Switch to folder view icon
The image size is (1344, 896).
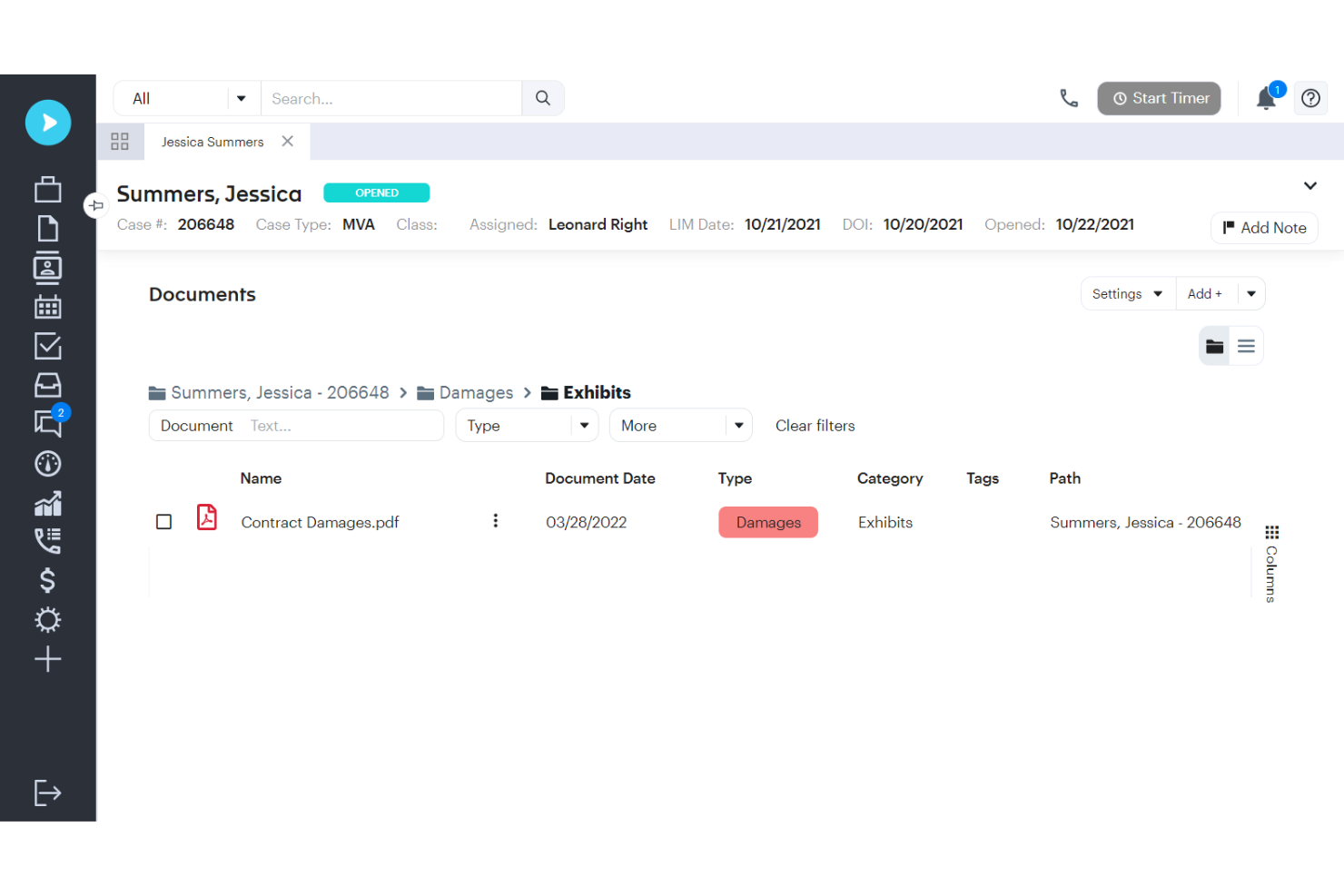pos(1214,346)
